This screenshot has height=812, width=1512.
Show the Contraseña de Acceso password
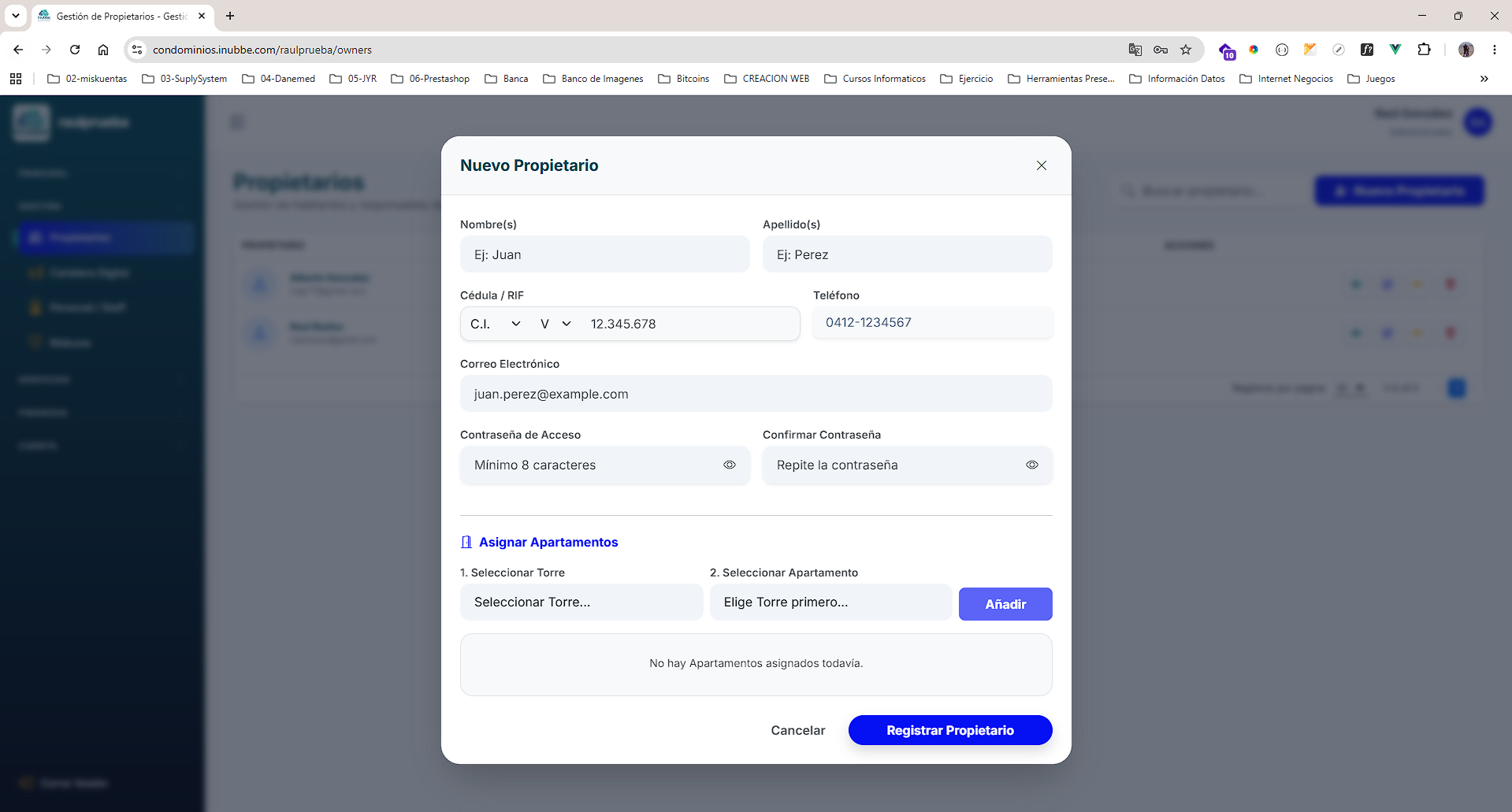(x=730, y=465)
